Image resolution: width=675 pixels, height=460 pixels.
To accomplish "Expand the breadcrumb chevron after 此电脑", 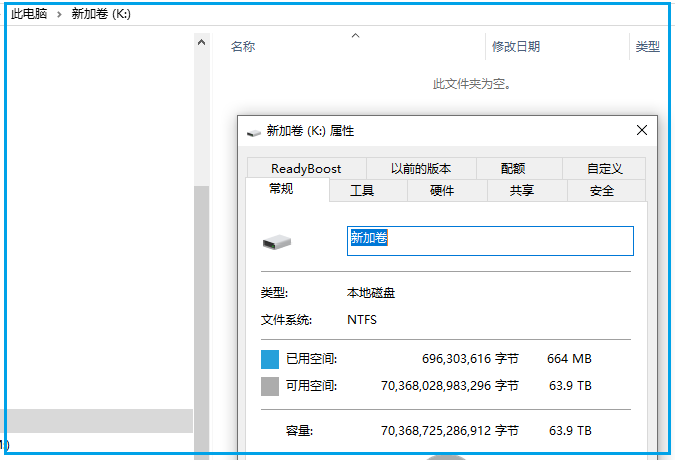I will pyautogui.click(x=59, y=15).
